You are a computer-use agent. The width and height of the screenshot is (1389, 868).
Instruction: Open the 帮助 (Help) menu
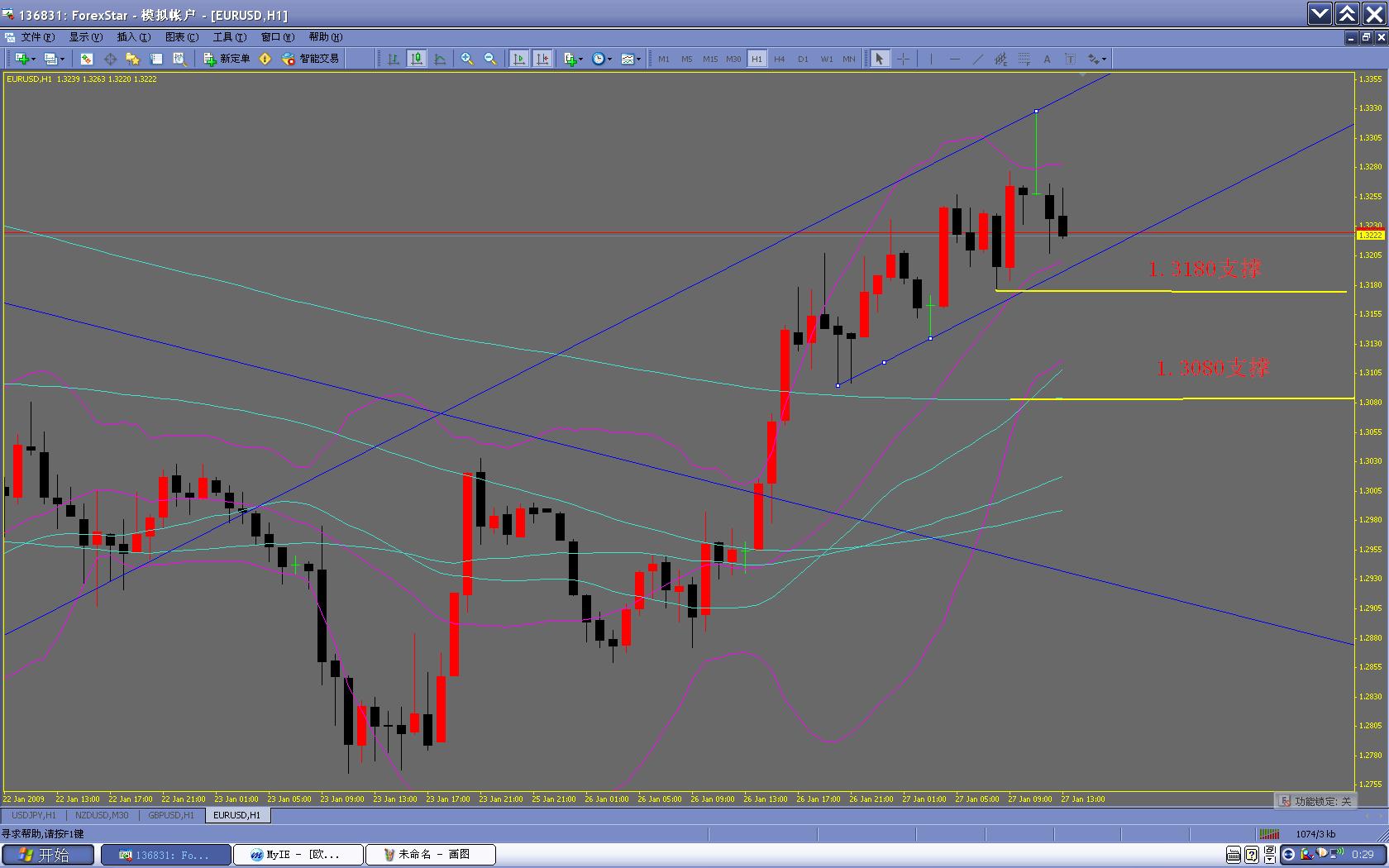point(325,37)
